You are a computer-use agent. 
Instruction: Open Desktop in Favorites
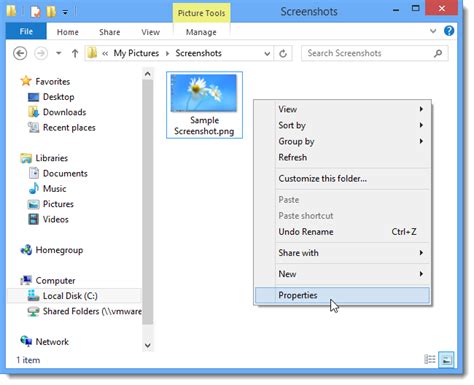coord(59,97)
